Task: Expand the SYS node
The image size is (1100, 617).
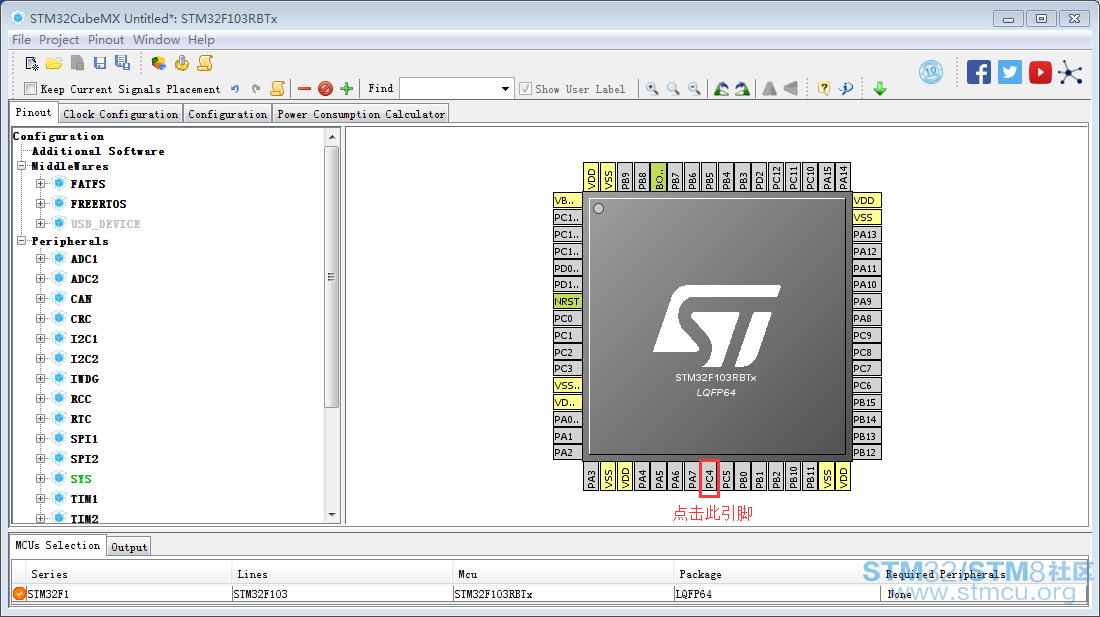Action: pos(41,479)
